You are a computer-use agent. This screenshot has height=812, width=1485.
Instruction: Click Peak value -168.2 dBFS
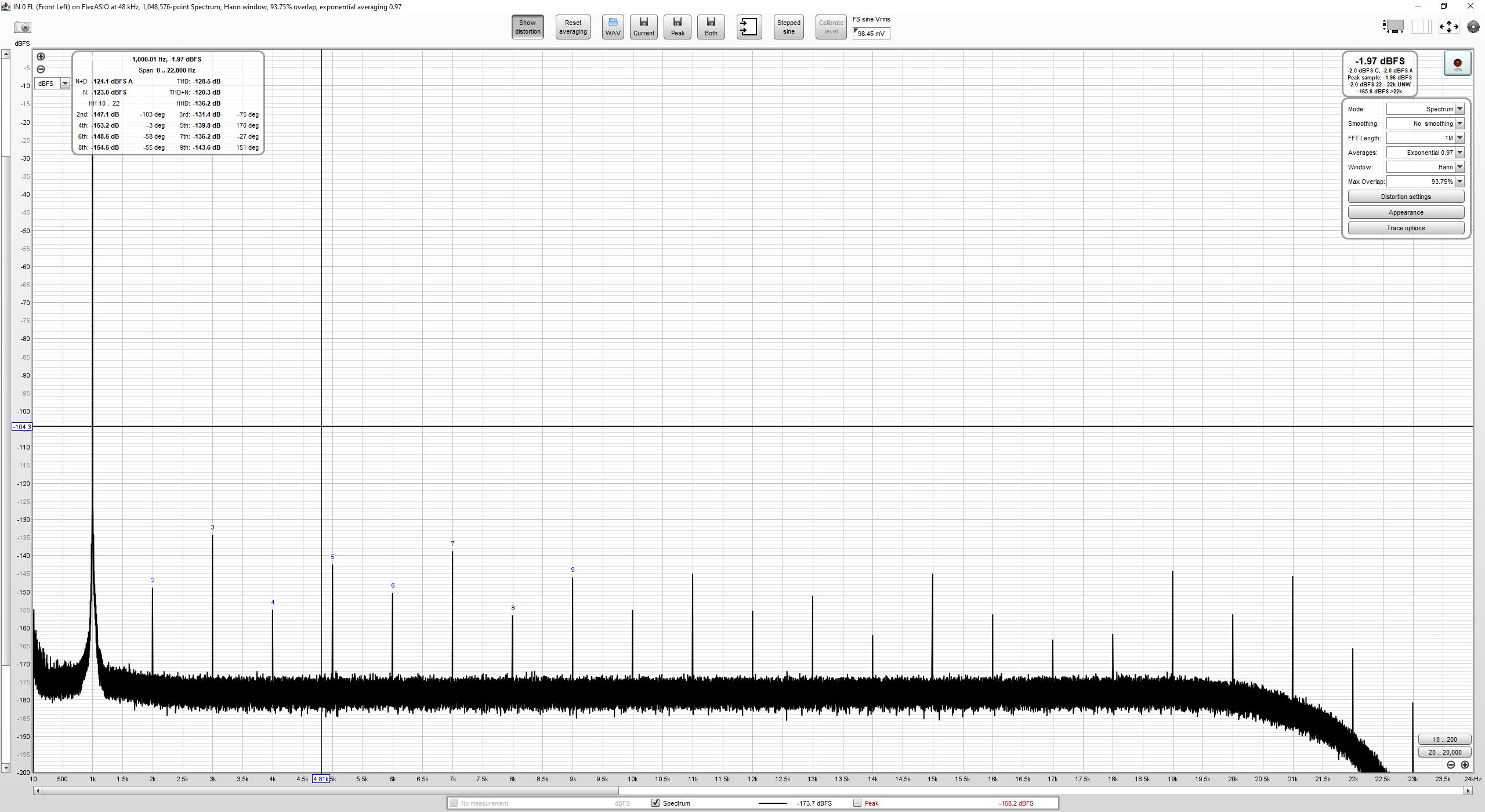click(1016, 803)
